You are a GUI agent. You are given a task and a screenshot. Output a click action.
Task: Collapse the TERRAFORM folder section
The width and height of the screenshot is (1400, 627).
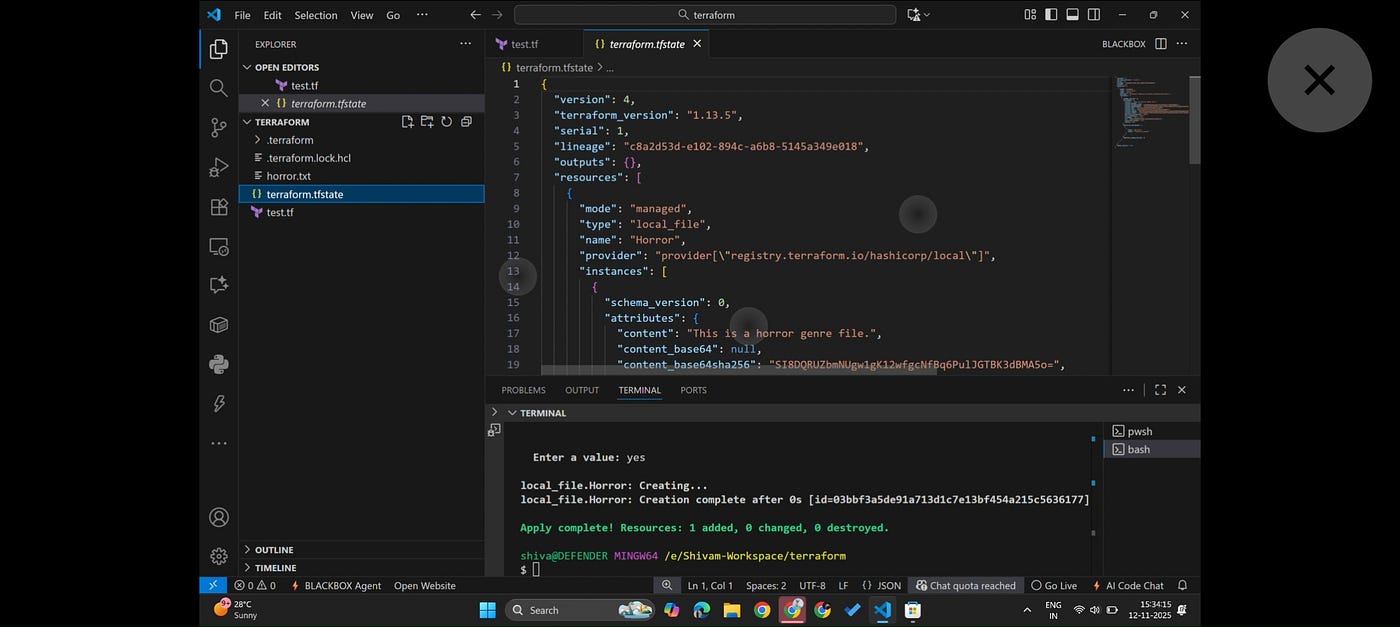248,122
